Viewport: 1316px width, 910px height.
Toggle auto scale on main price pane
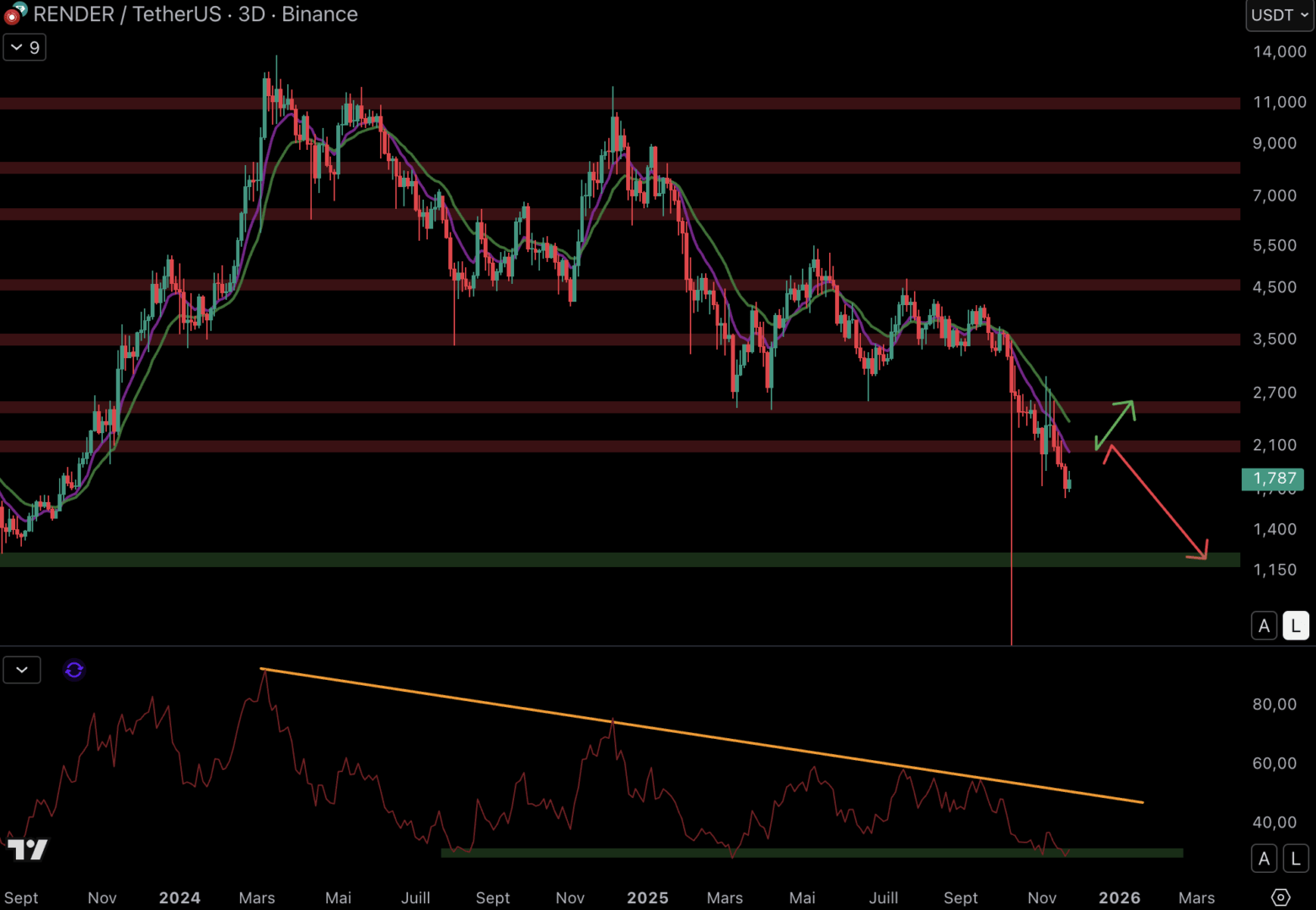point(1264,626)
